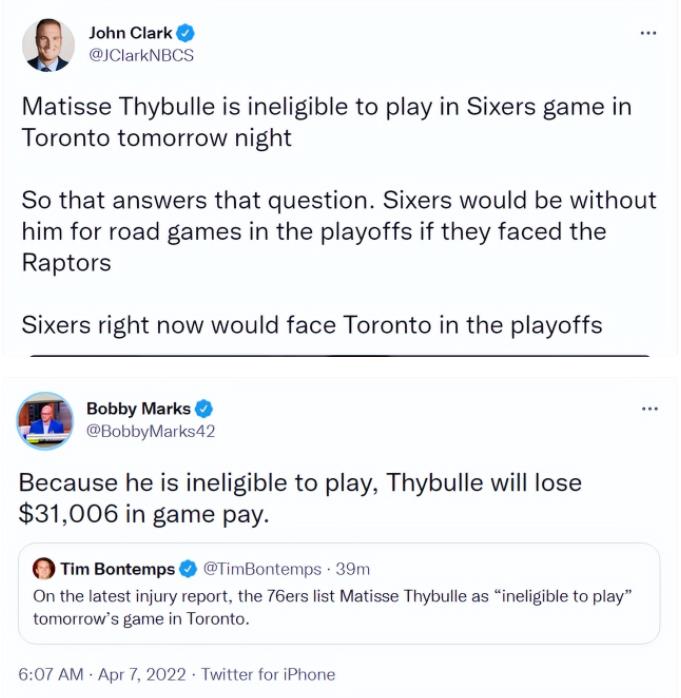The height and width of the screenshot is (698, 681).
Task: Open the @BobbyMarks42 handle link
Action: (151, 431)
